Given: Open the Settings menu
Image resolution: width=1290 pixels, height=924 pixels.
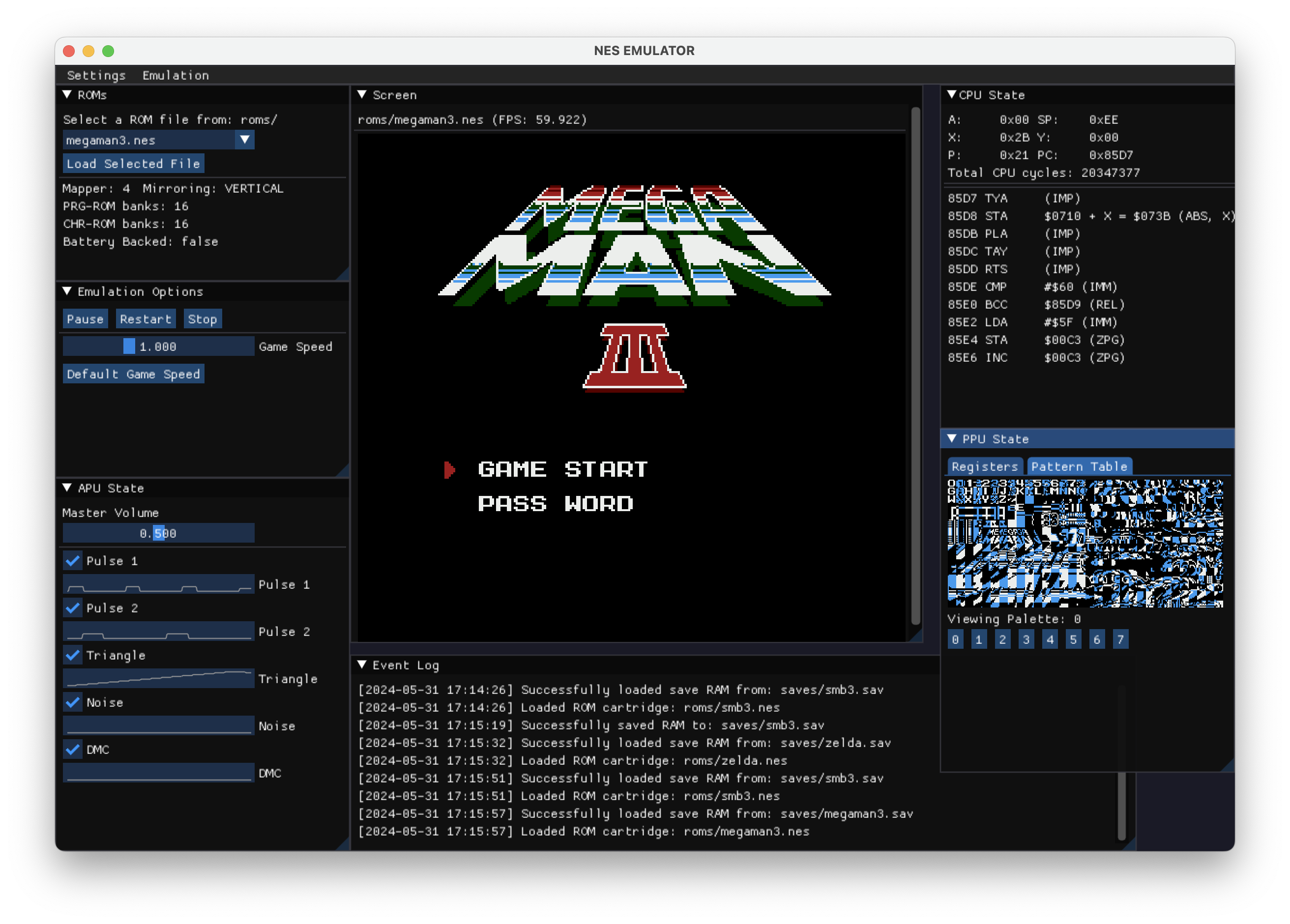Looking at the screenshot, I should 96,75.
